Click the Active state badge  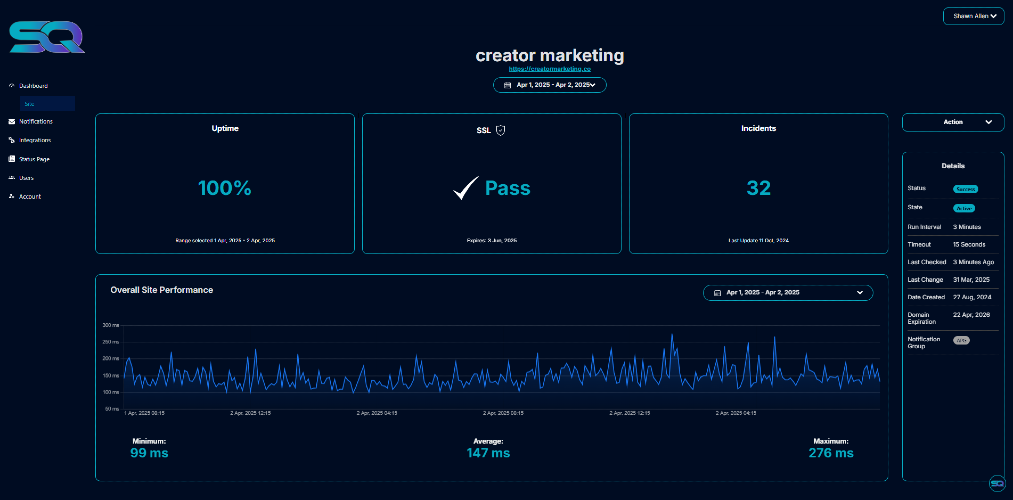[x=964, y=209]
